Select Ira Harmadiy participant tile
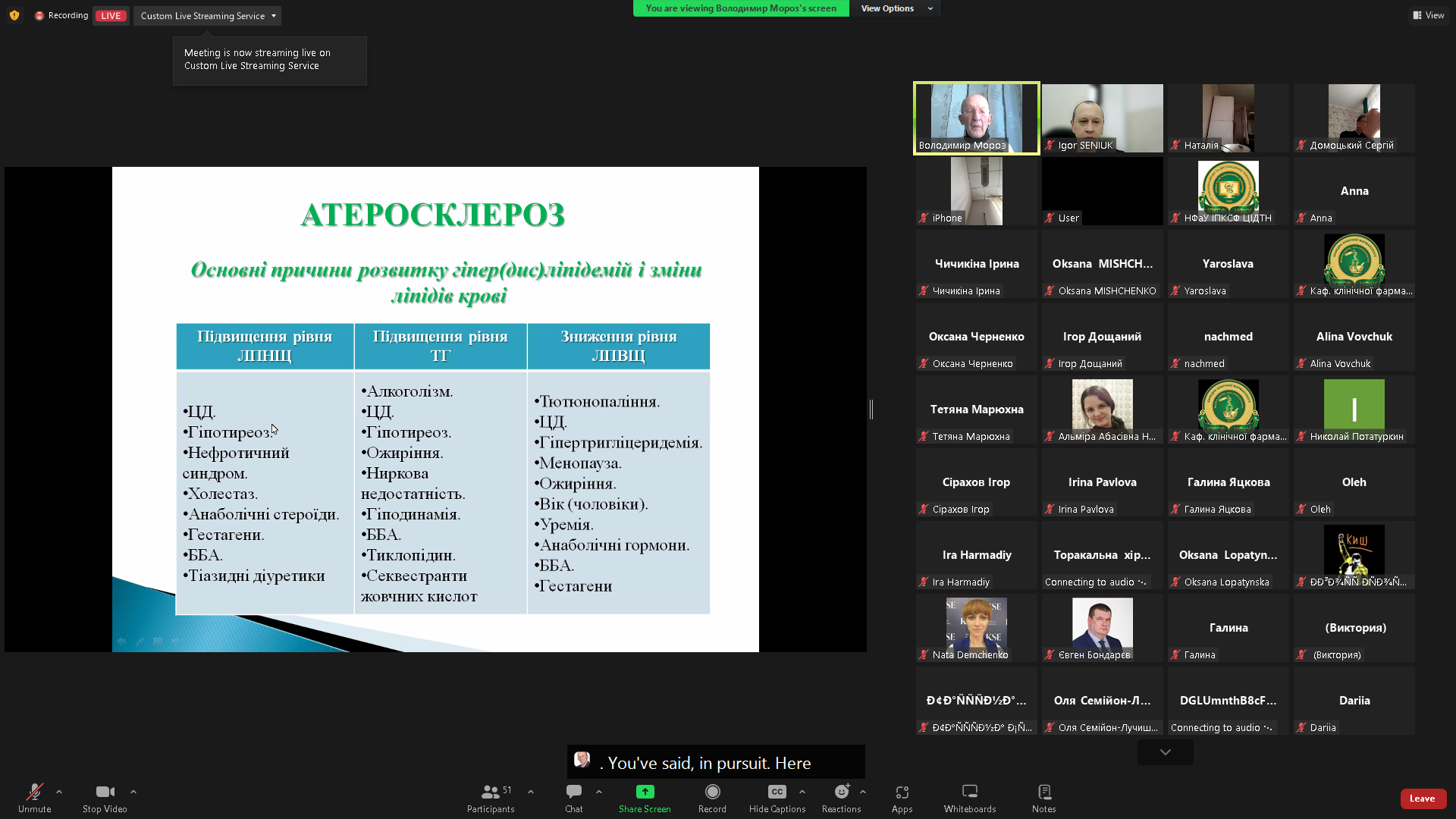 pos(977,555)
